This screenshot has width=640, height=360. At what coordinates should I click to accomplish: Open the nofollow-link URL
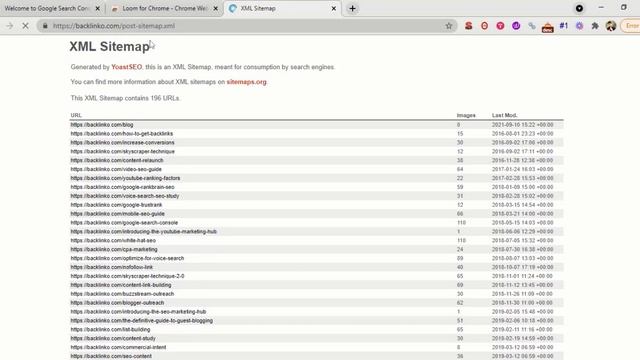click(112, 267)
